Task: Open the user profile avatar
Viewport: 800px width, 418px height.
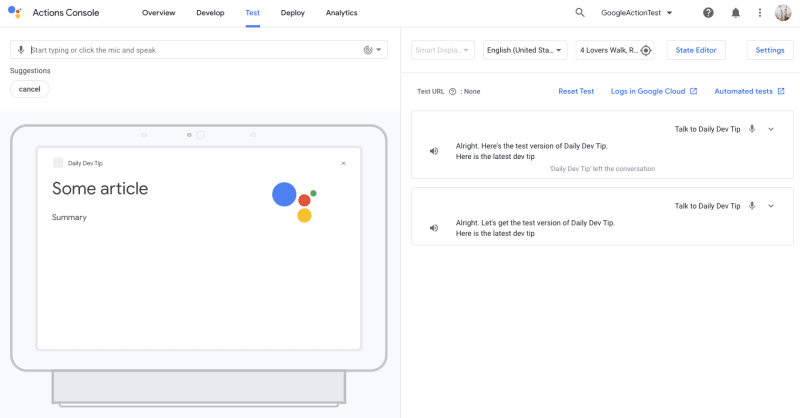Action: point(783,13)
